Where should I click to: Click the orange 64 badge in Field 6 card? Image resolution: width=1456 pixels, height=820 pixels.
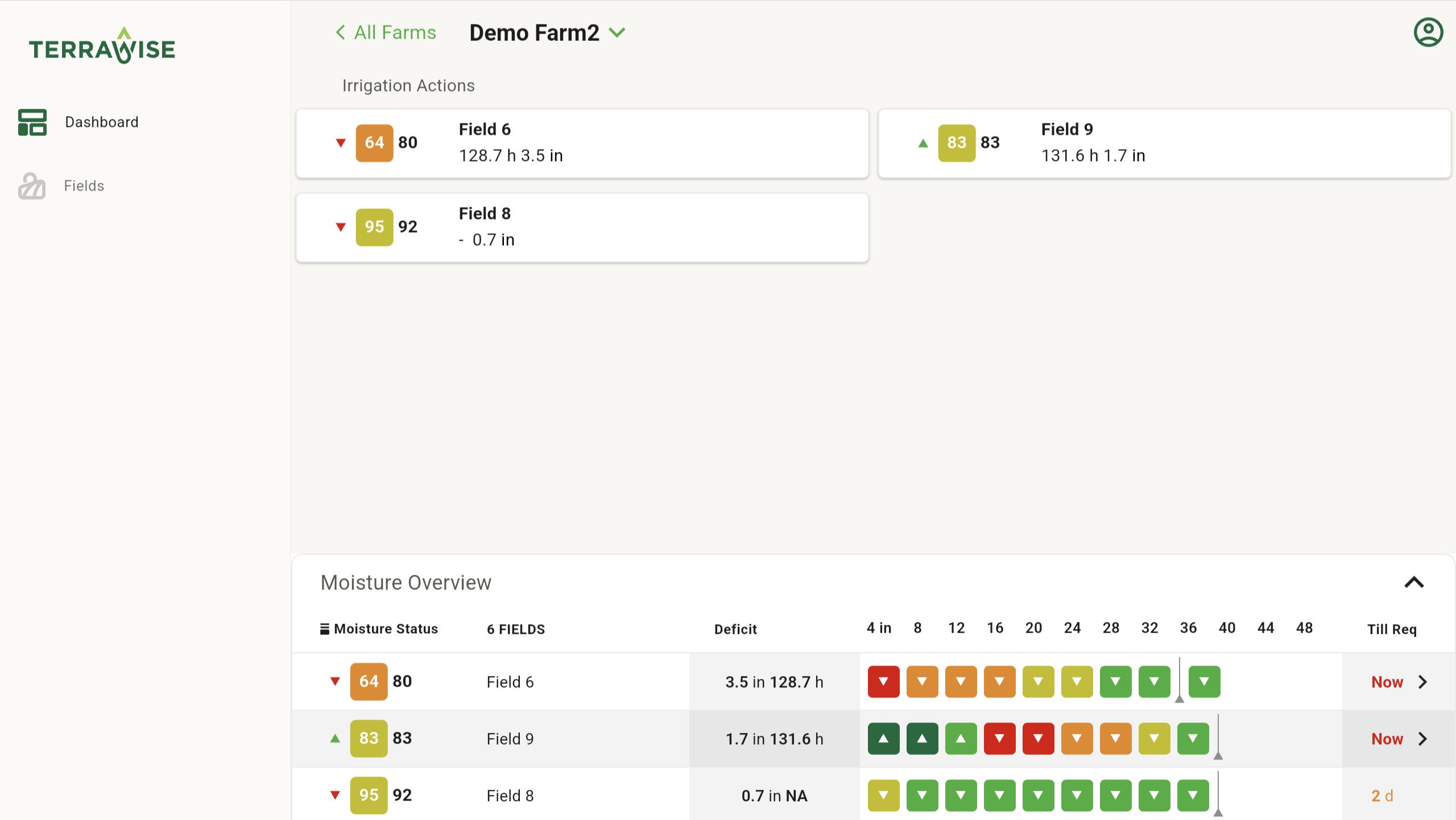(374, 143)
